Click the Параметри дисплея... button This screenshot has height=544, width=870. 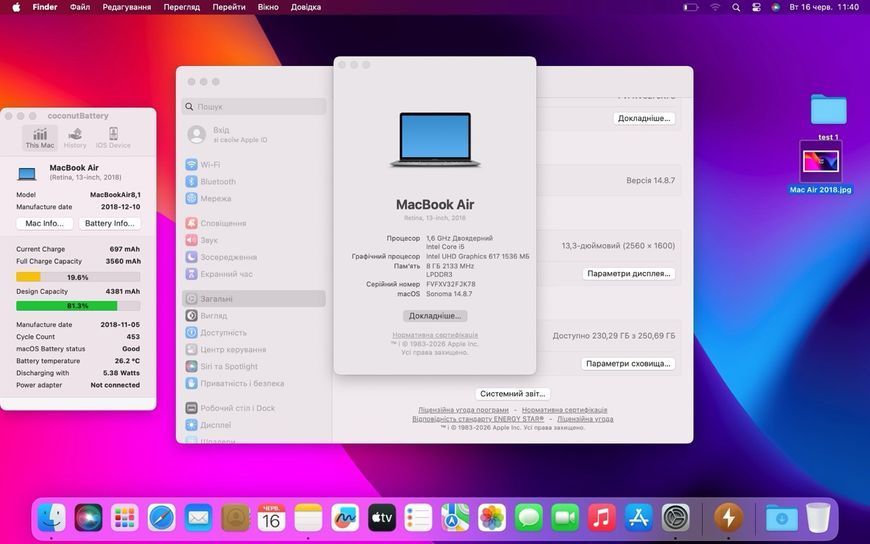pyautogui.click(x=629, y=273)
